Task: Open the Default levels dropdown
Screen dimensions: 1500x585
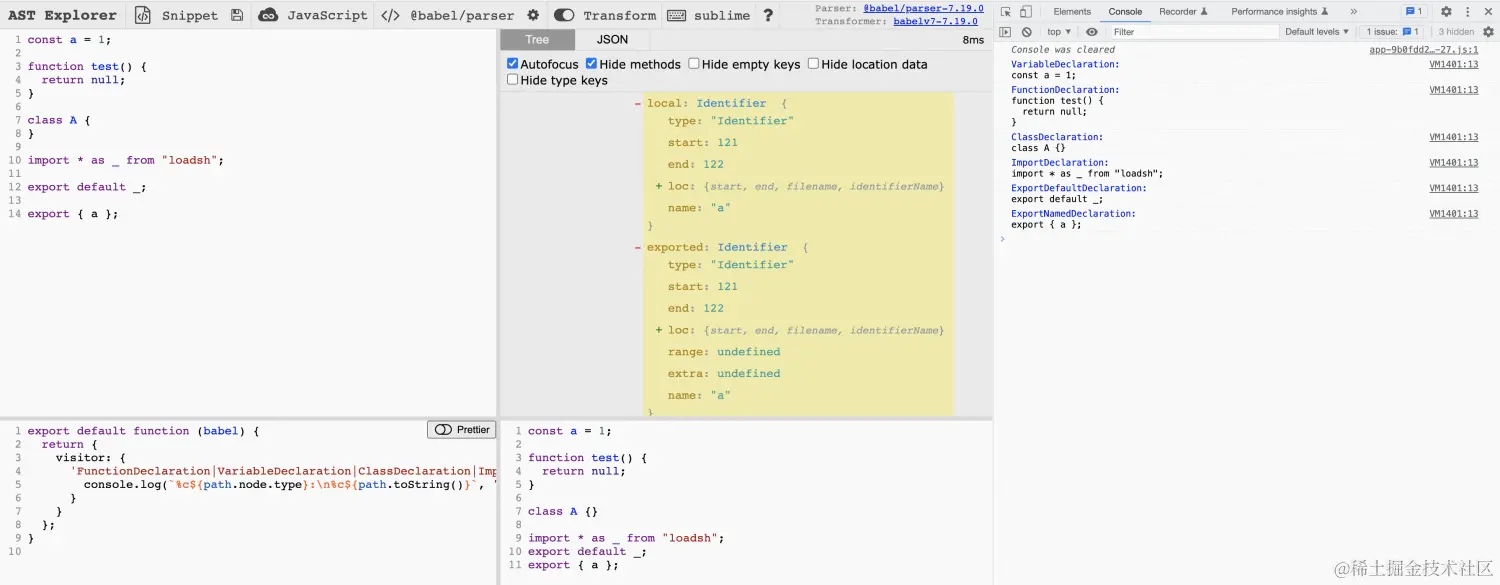Action: (x=1317, y=32)
